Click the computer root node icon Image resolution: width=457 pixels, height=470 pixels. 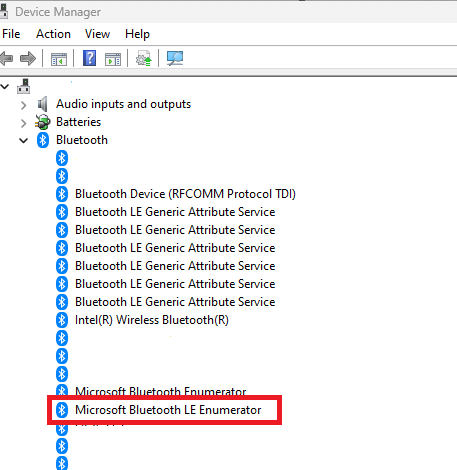click(x=24, y=87)
